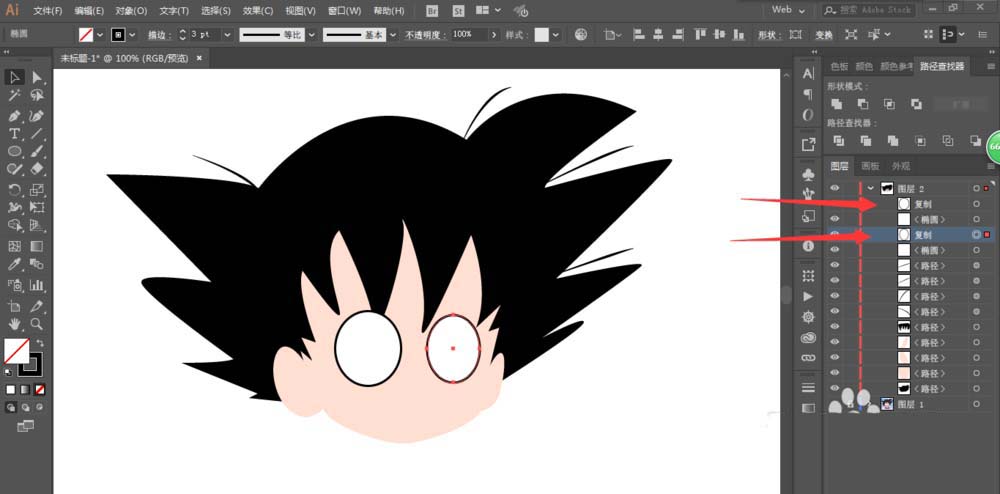Open the 文件(F) menu

48,11
